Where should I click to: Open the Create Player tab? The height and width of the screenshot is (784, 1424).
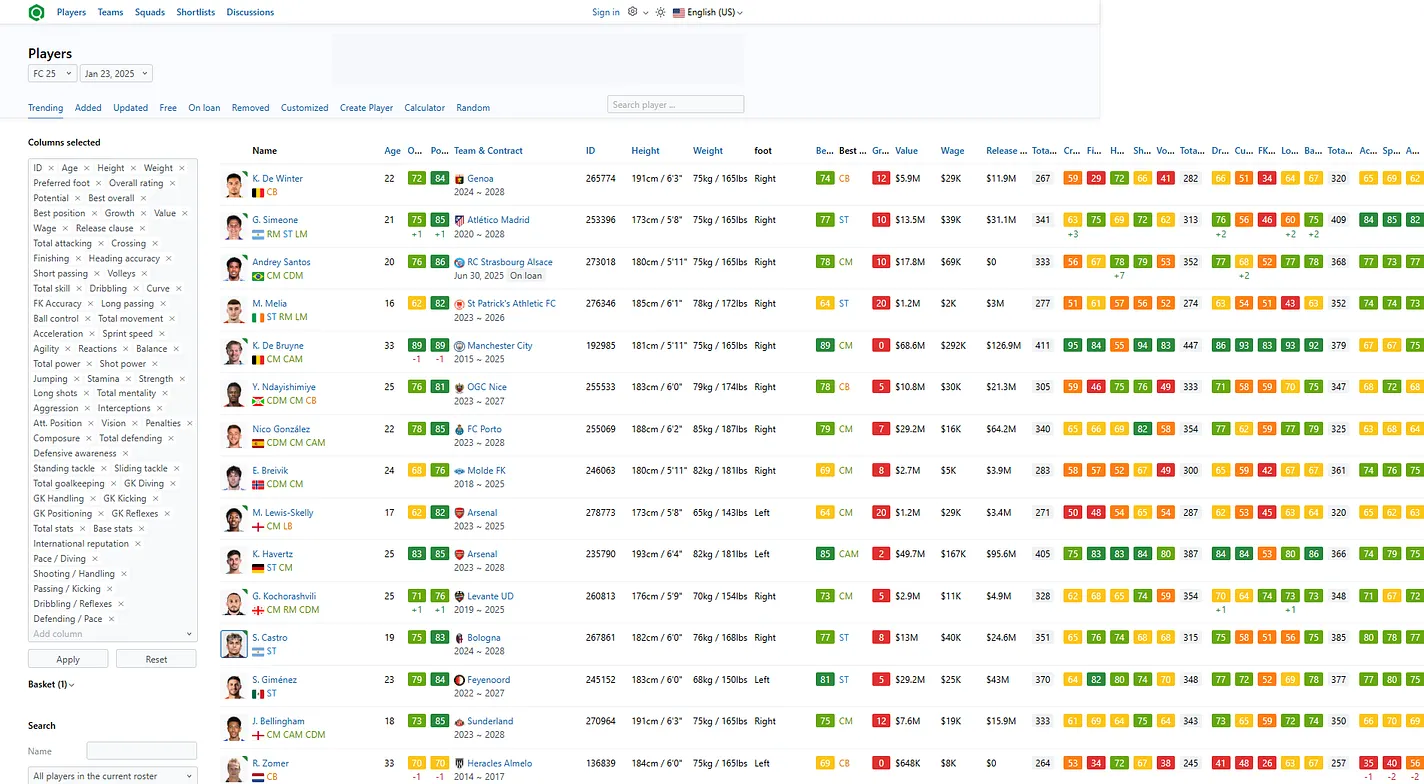click(366, 108)
